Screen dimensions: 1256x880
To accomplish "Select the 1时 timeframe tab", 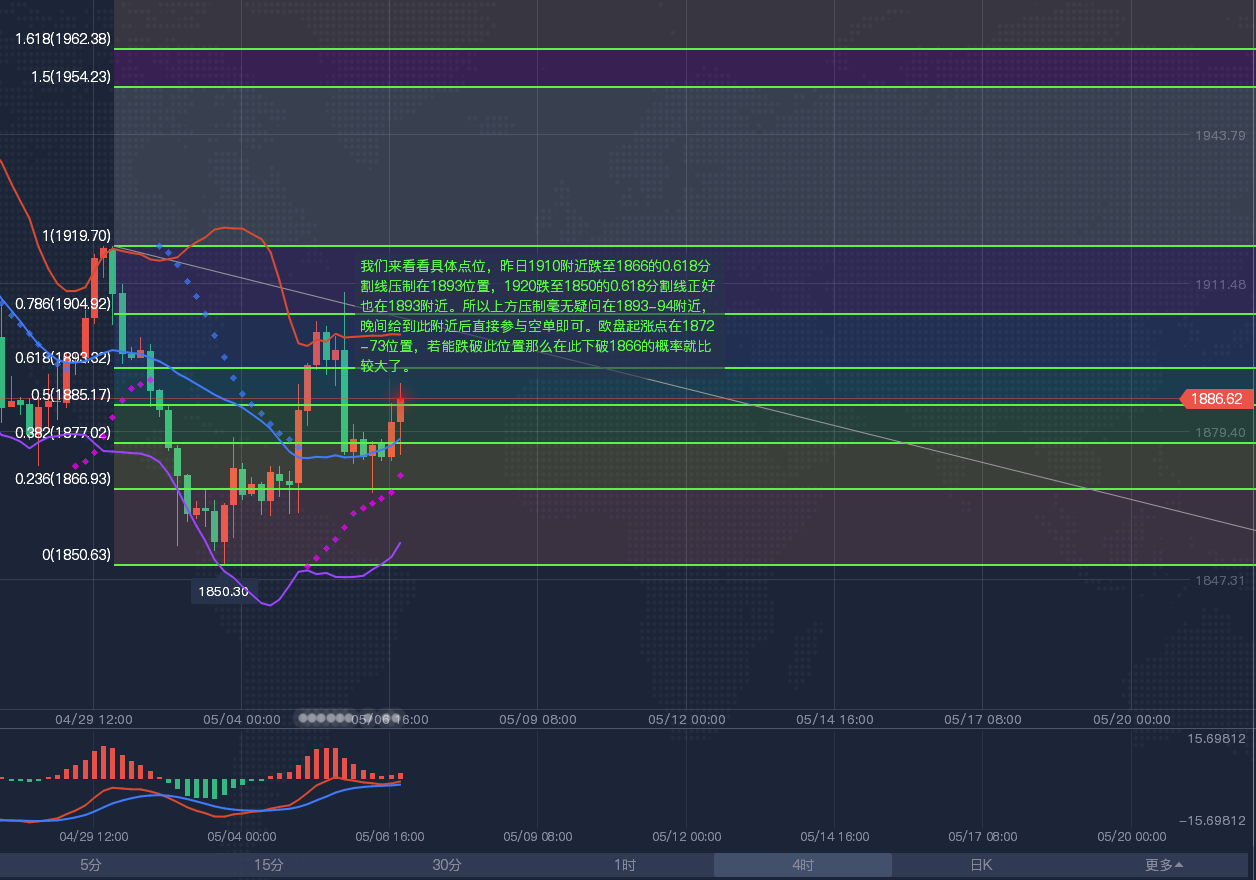I will point(625,865).
